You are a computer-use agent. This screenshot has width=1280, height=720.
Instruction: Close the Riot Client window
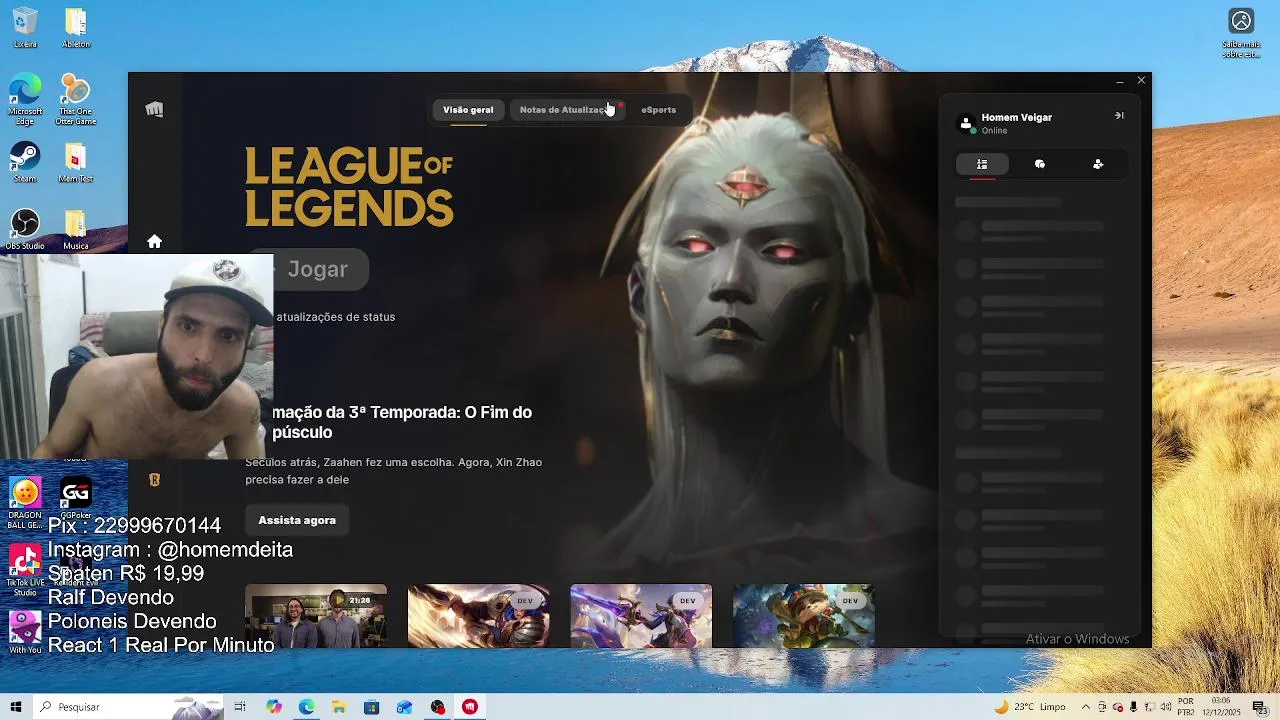tap(1141, 80)
